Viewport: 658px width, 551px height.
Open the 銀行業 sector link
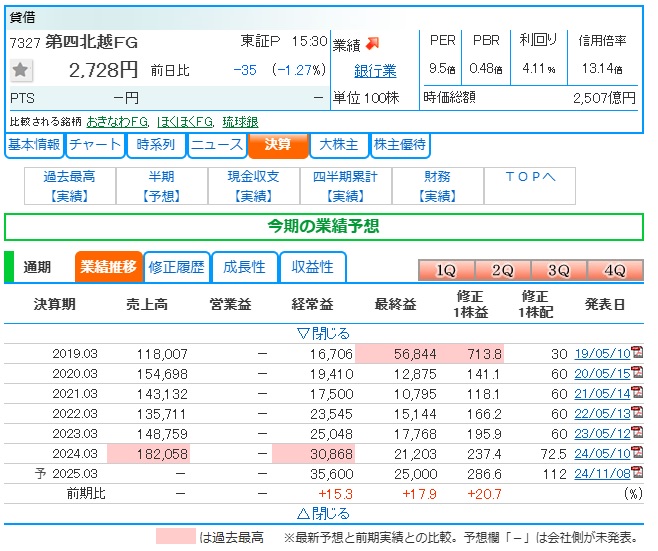tap(375, 71)
